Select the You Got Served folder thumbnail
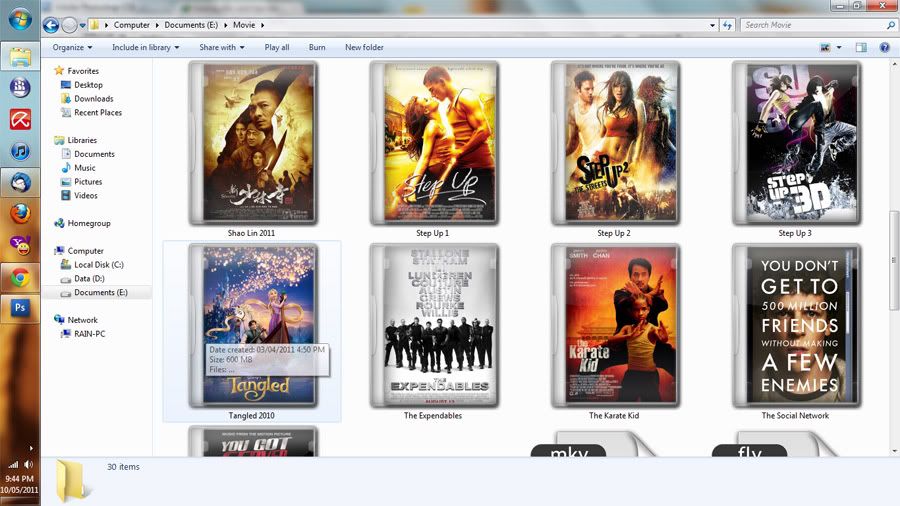 [253, 441]
